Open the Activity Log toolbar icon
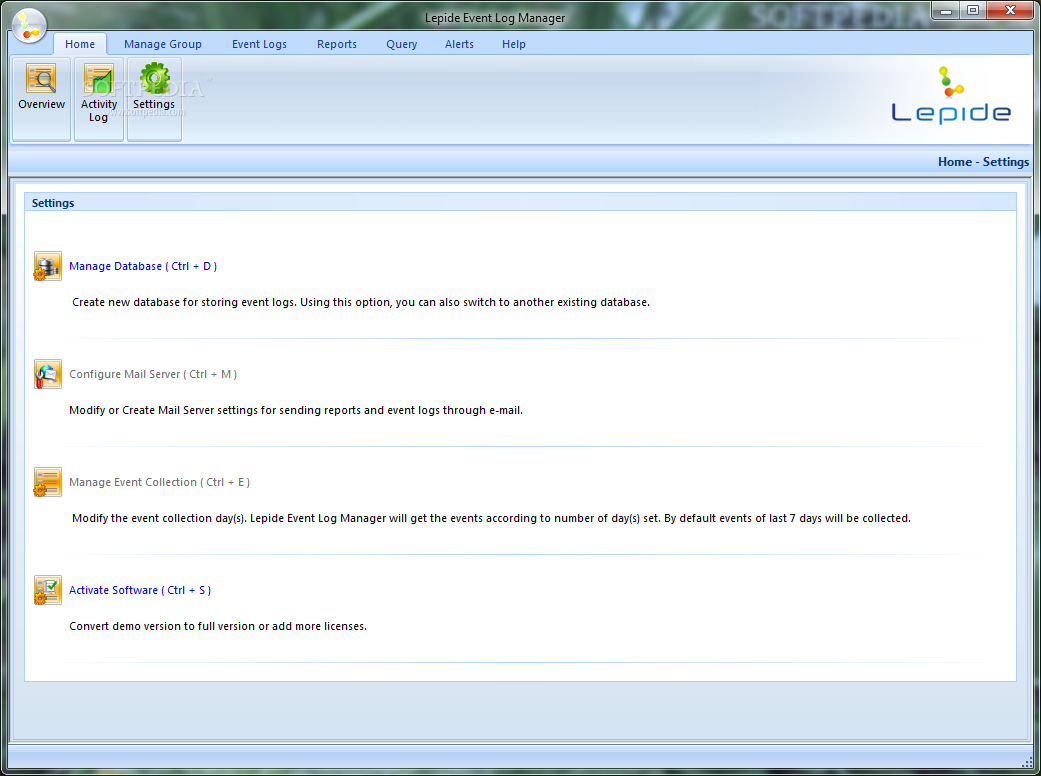The width and height of the screenshot is (1041, 776). 99,99
